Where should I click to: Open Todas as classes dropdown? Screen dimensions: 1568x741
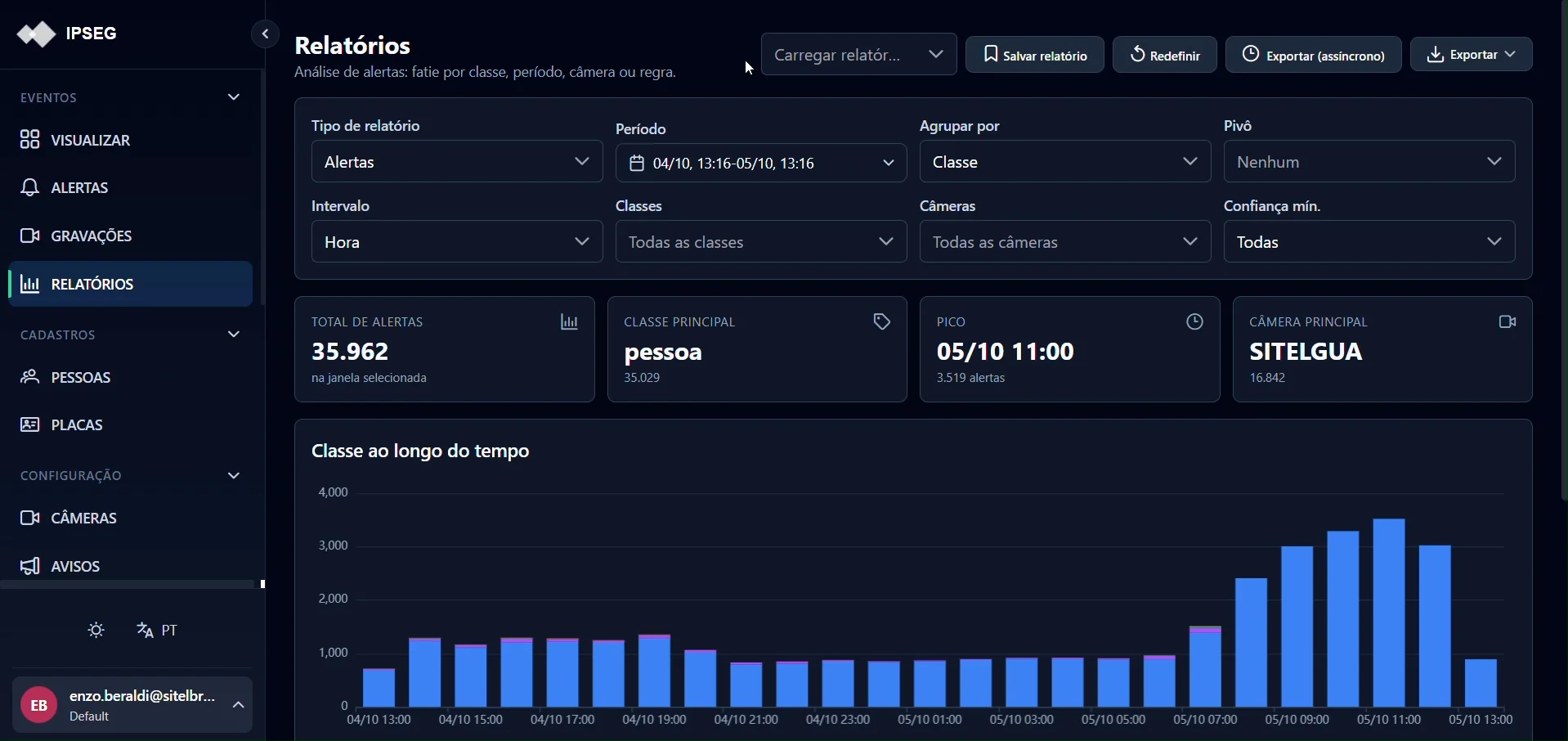(x=761, y=242)
